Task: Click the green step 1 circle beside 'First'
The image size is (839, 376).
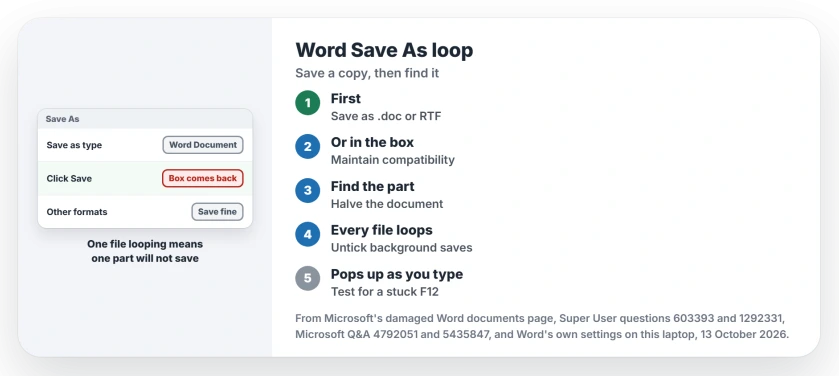Action: click(x=308, y=103)
